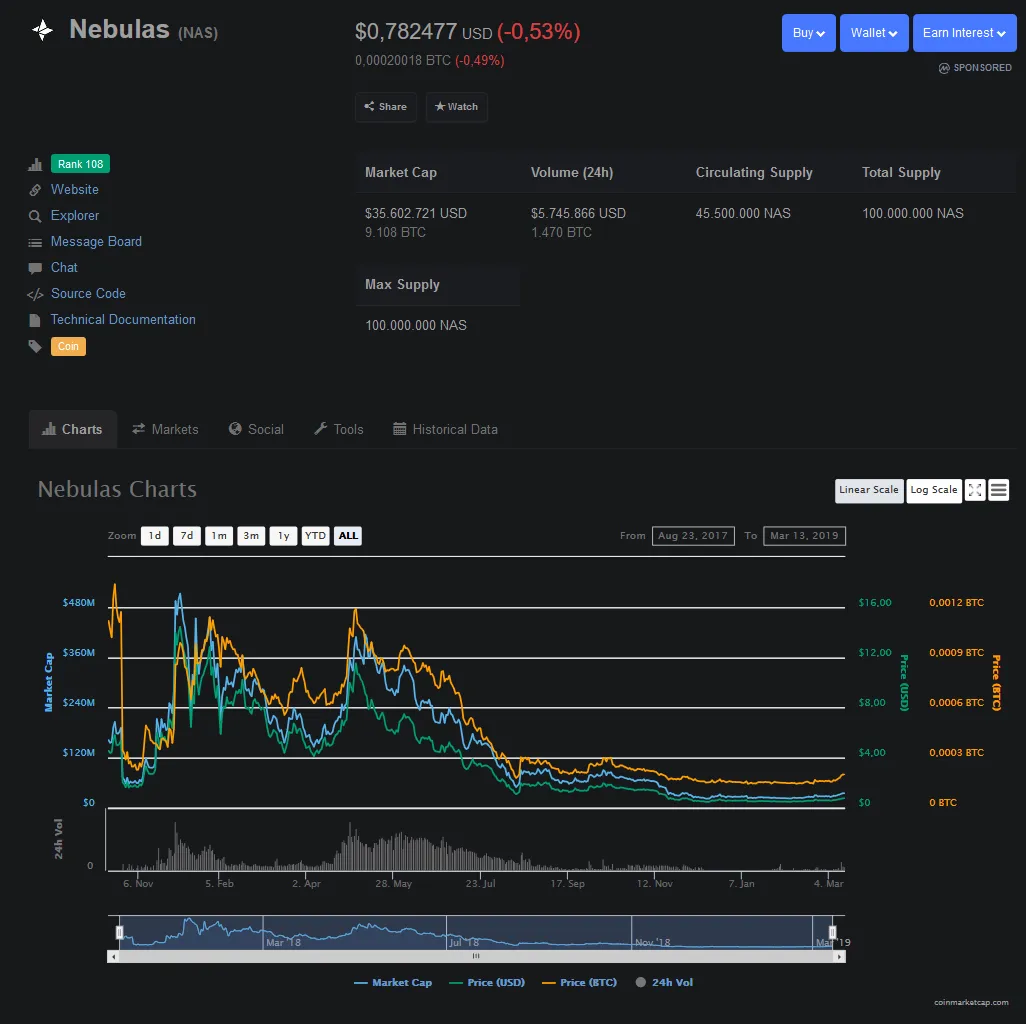Click the navigator horizontal scrollbar thumb

click(476, 957)
